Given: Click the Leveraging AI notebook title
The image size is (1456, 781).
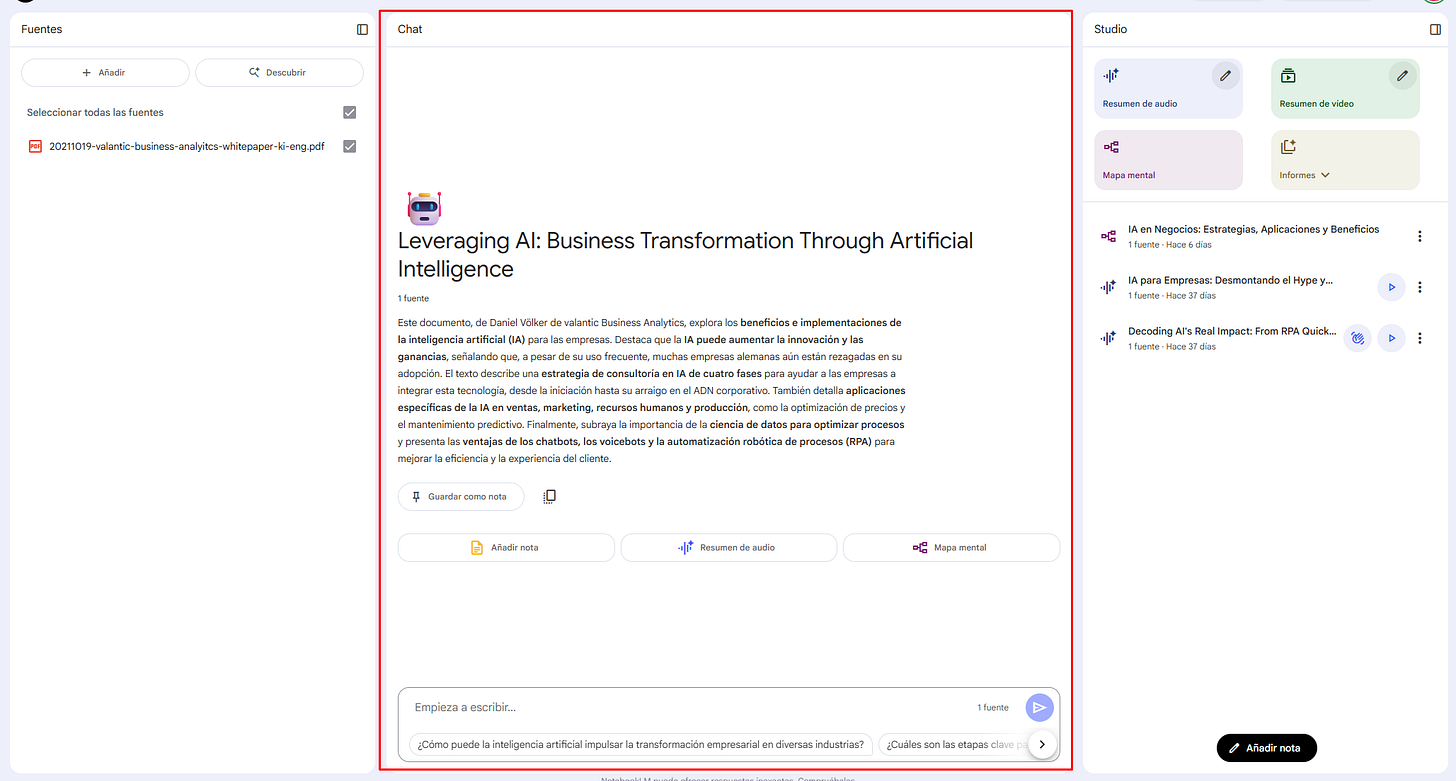Looking at the screenshot, I should 685,254.
